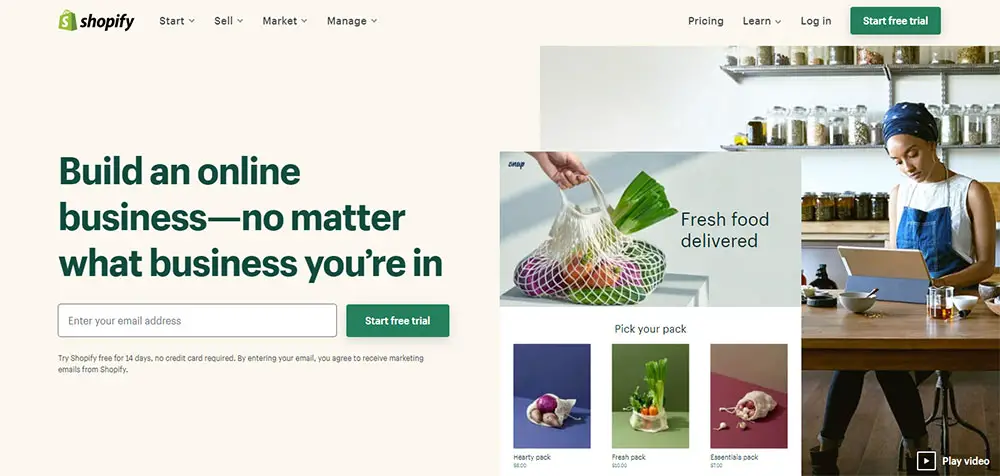Viewport: 1000px width, 476px height.
Task: Click the Shopify wordmark text
Action: [107, 22]
